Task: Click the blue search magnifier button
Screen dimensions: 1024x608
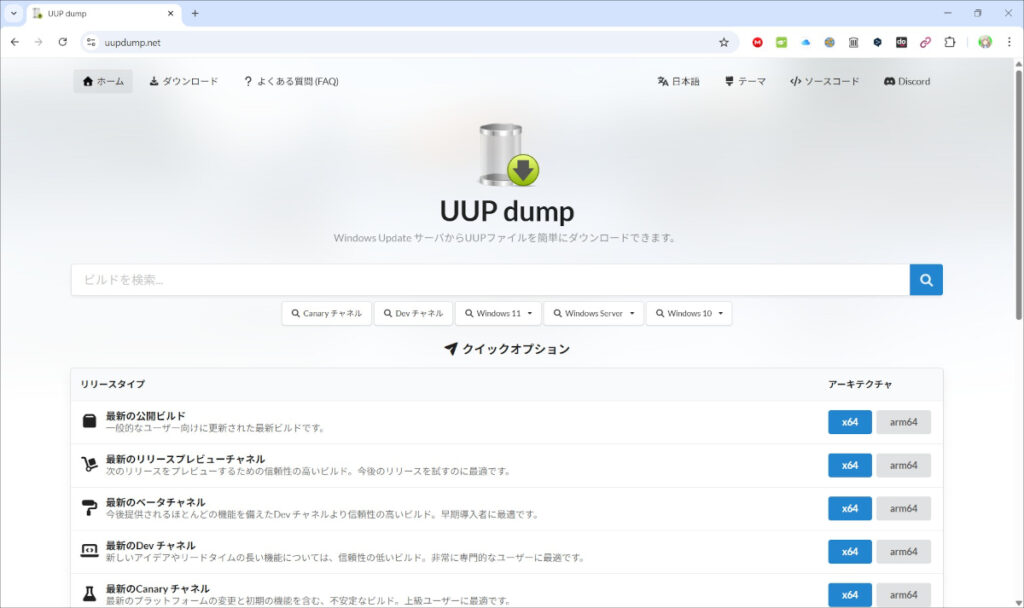Action: [926, 280]
